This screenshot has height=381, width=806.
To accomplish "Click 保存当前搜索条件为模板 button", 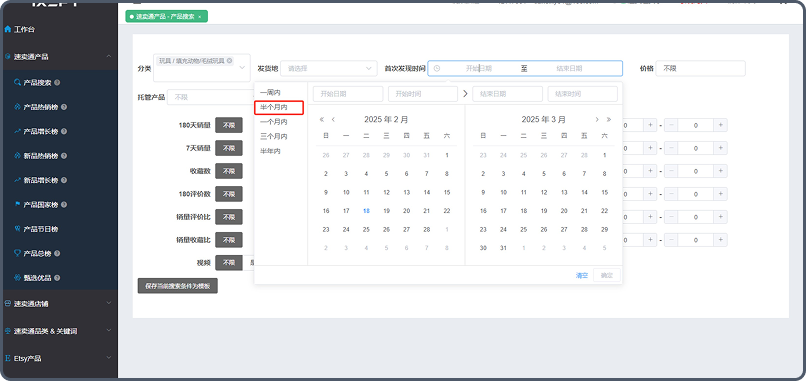I will [x=177, y=286].
